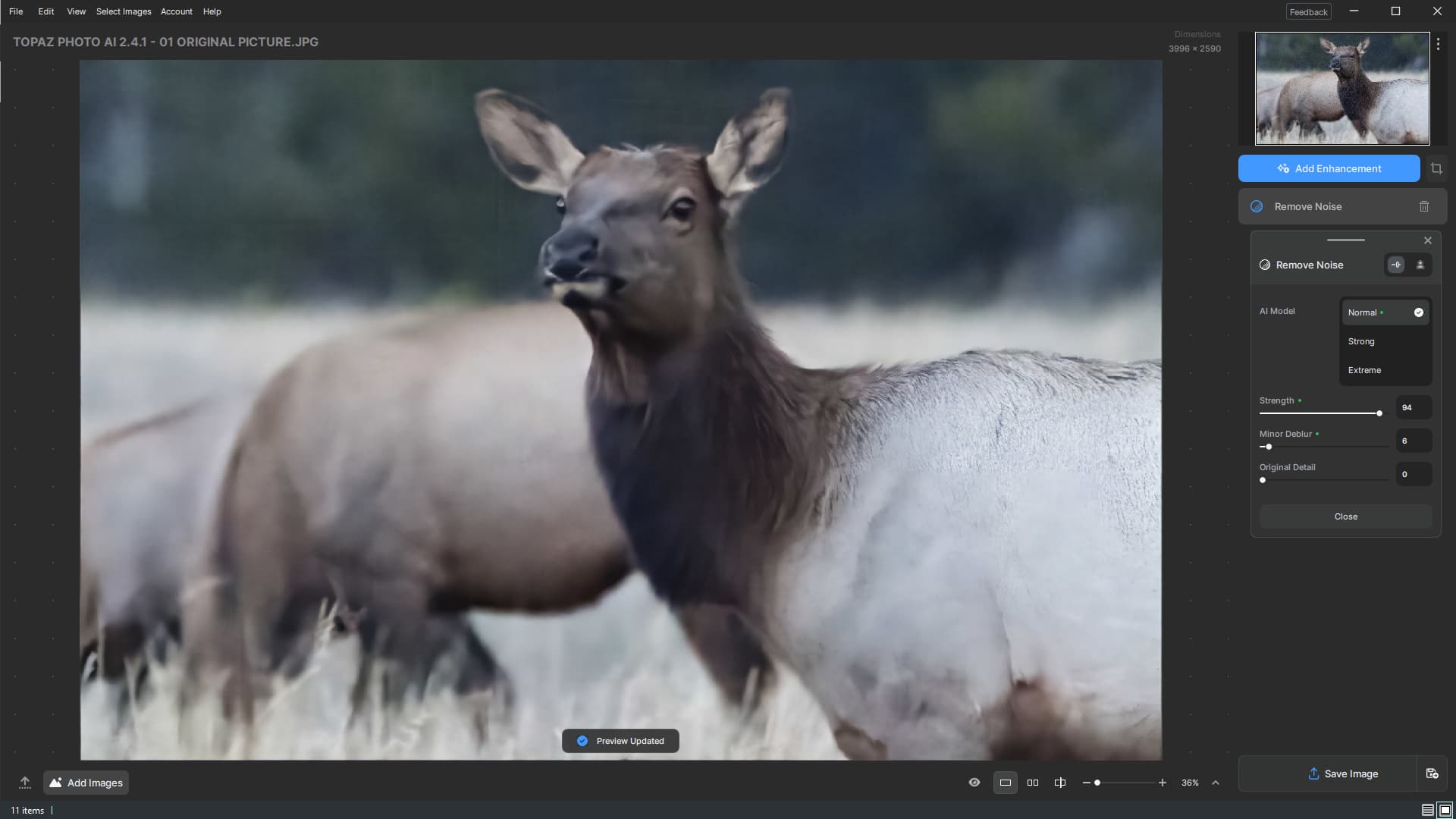Click the upload icon left of Add Images
This screenshot has width=1456, height=819.
click(x=25, y=783)
